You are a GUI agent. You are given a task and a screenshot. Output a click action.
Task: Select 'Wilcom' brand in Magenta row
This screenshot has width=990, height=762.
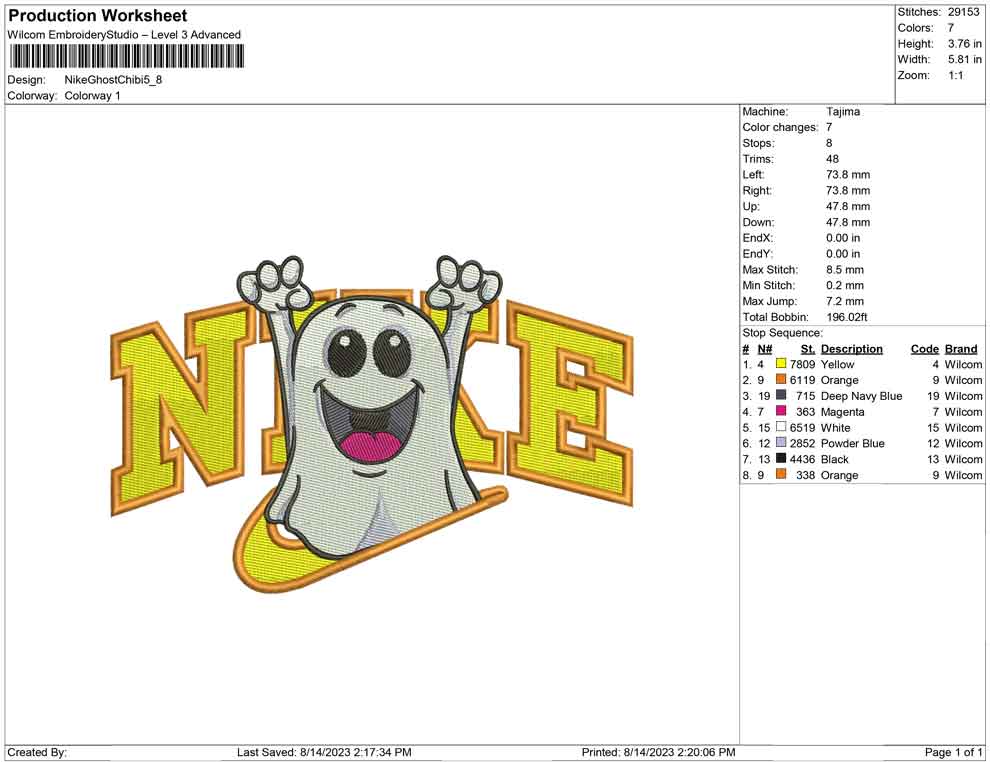click(x=963, y=412)
